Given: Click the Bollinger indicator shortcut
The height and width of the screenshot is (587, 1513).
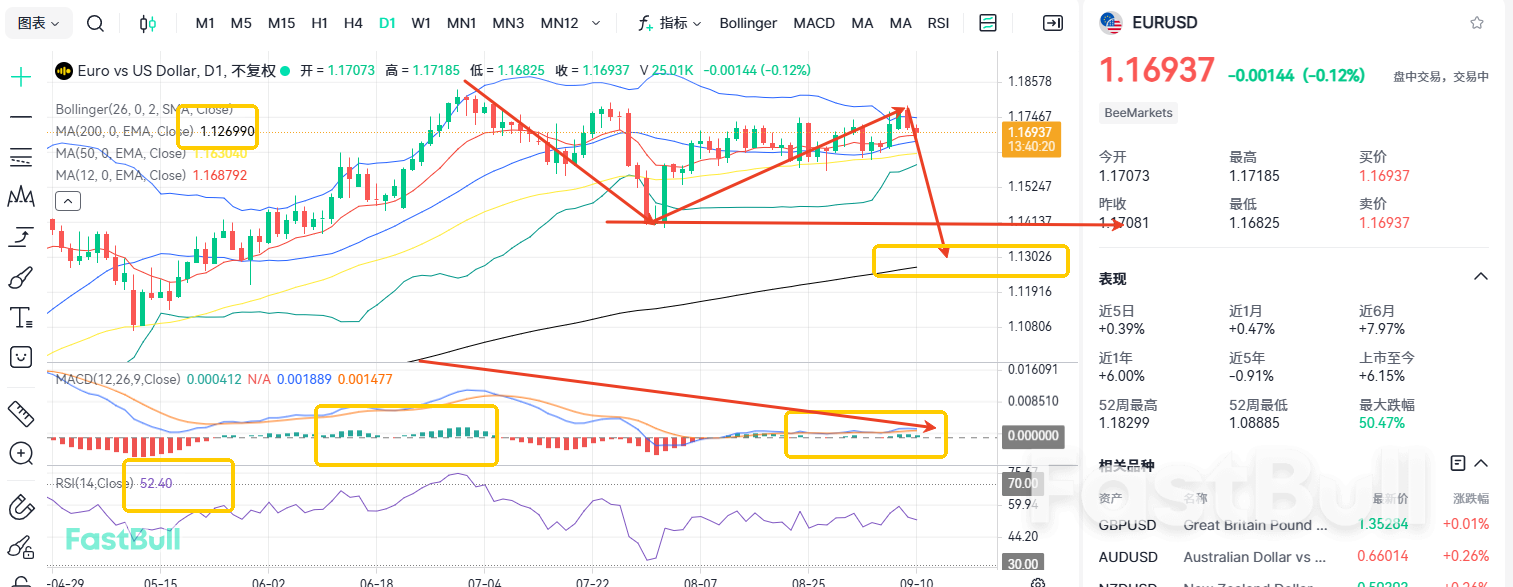Looking at the screenshot, I should pos(748,23).
